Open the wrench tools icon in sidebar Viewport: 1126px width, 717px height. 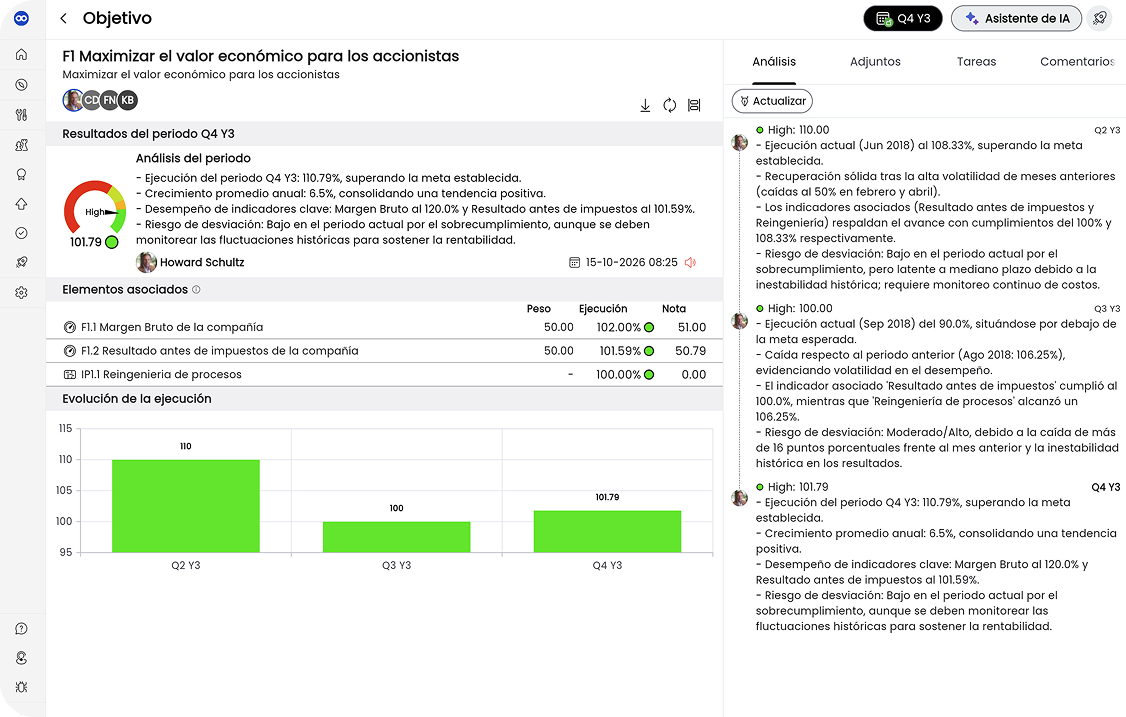tap(22, 115)
